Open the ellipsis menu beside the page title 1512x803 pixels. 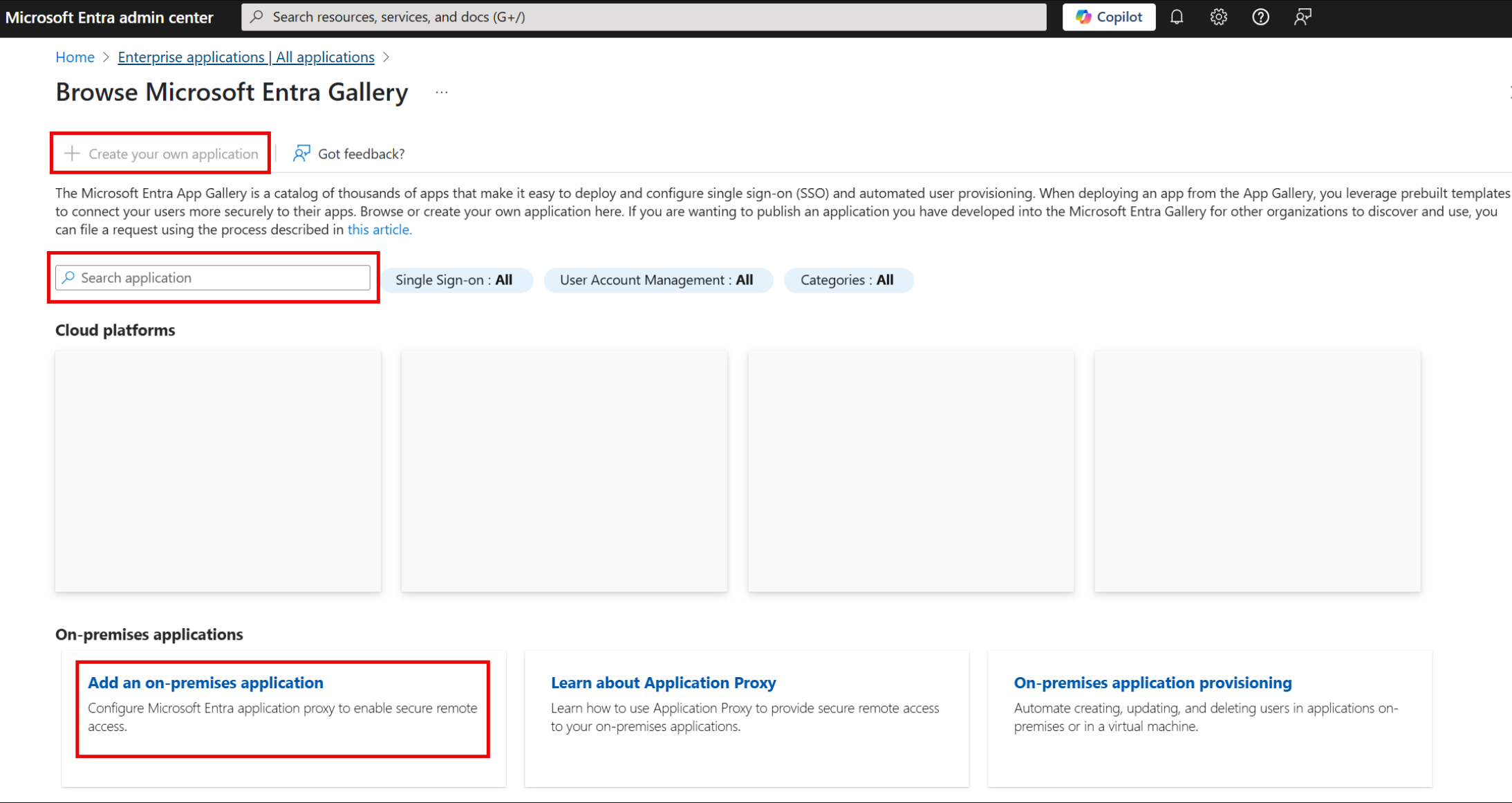(442, 91)
